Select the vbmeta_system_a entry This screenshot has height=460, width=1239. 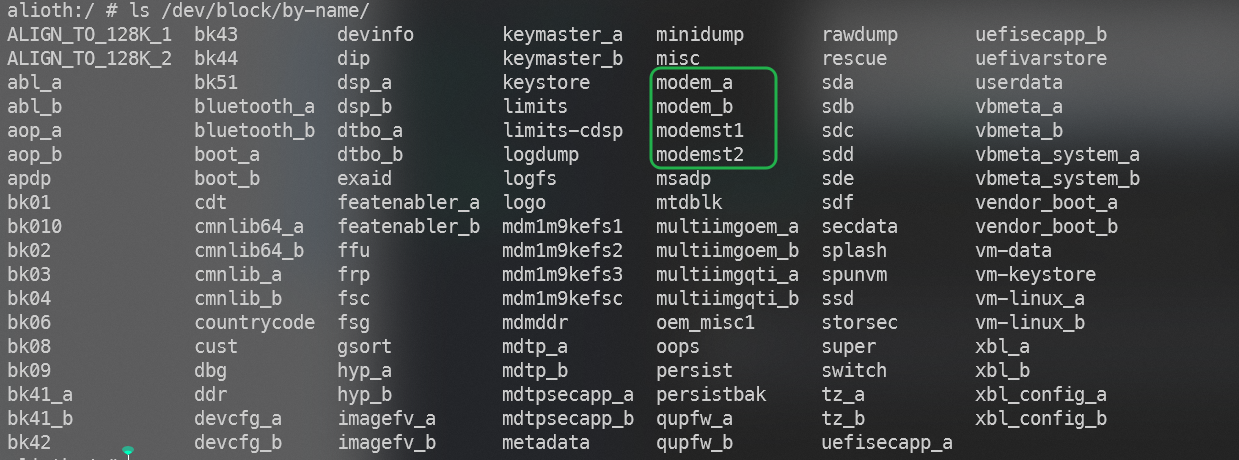click(x=1057, y=155)
